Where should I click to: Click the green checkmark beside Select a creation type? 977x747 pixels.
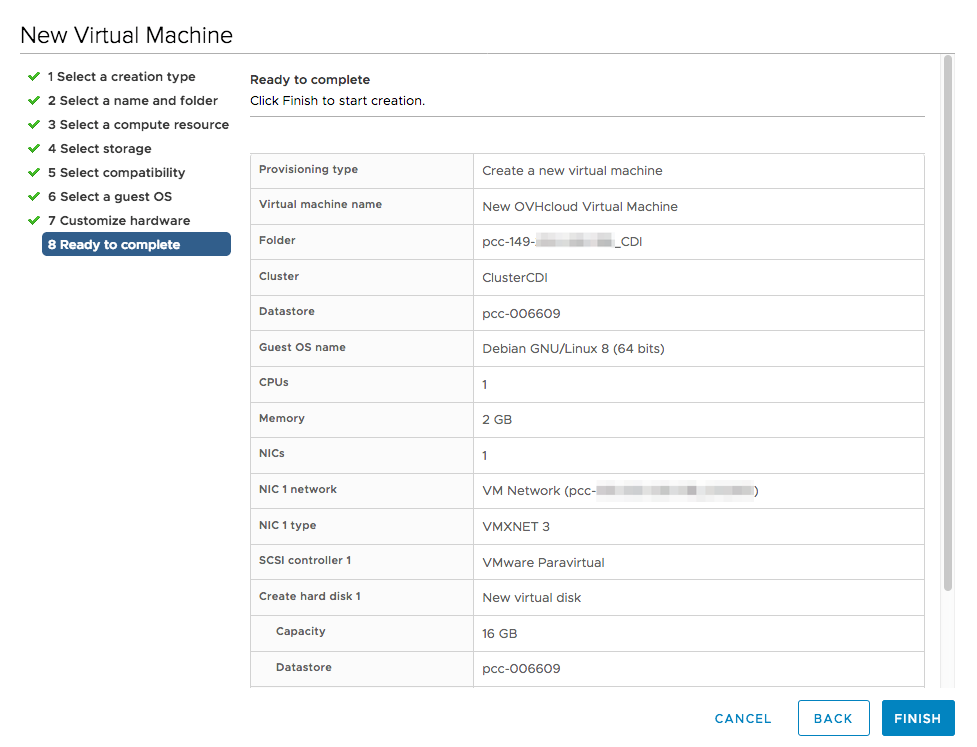click(x=34, y=77)
